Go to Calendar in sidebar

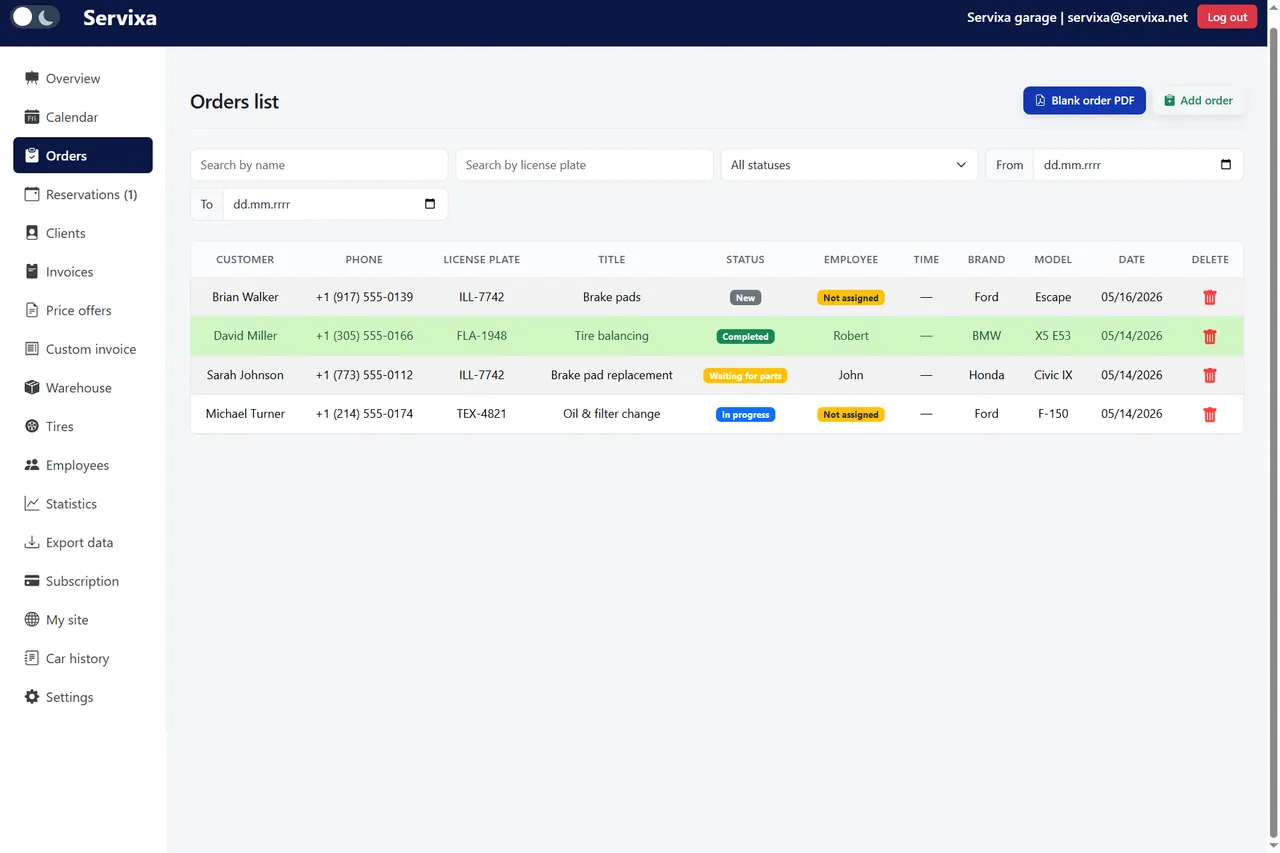tap(83, 117)
